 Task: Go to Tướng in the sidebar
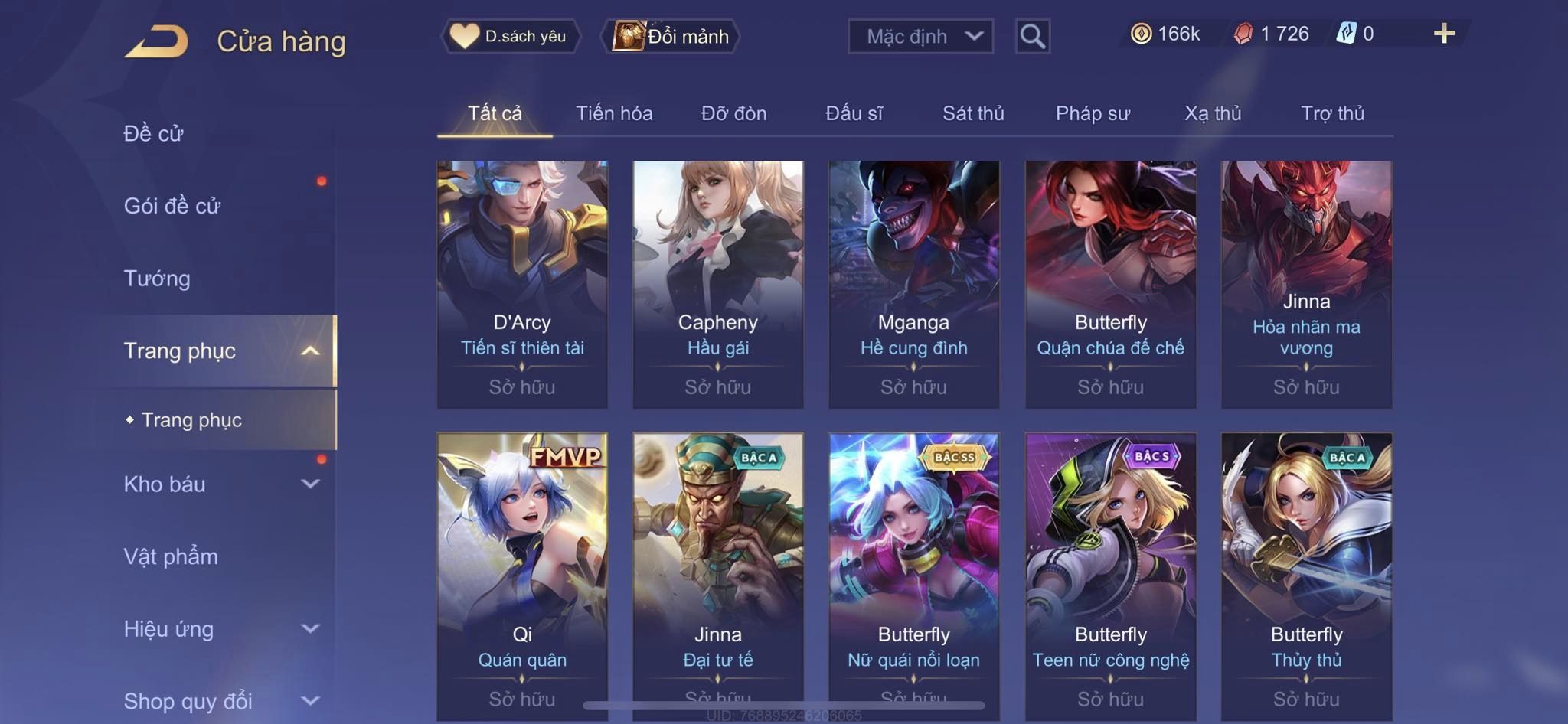point(157,279)
